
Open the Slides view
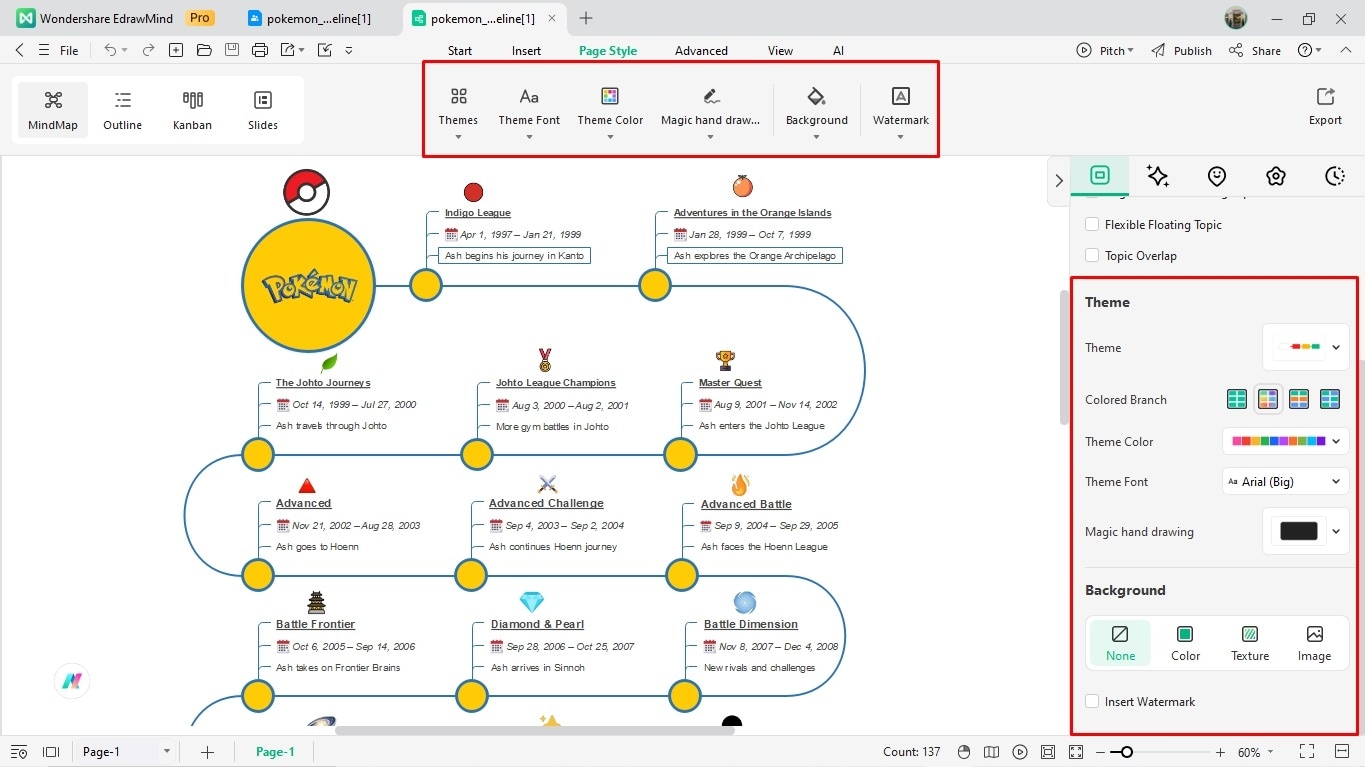(x=262, y=109)
